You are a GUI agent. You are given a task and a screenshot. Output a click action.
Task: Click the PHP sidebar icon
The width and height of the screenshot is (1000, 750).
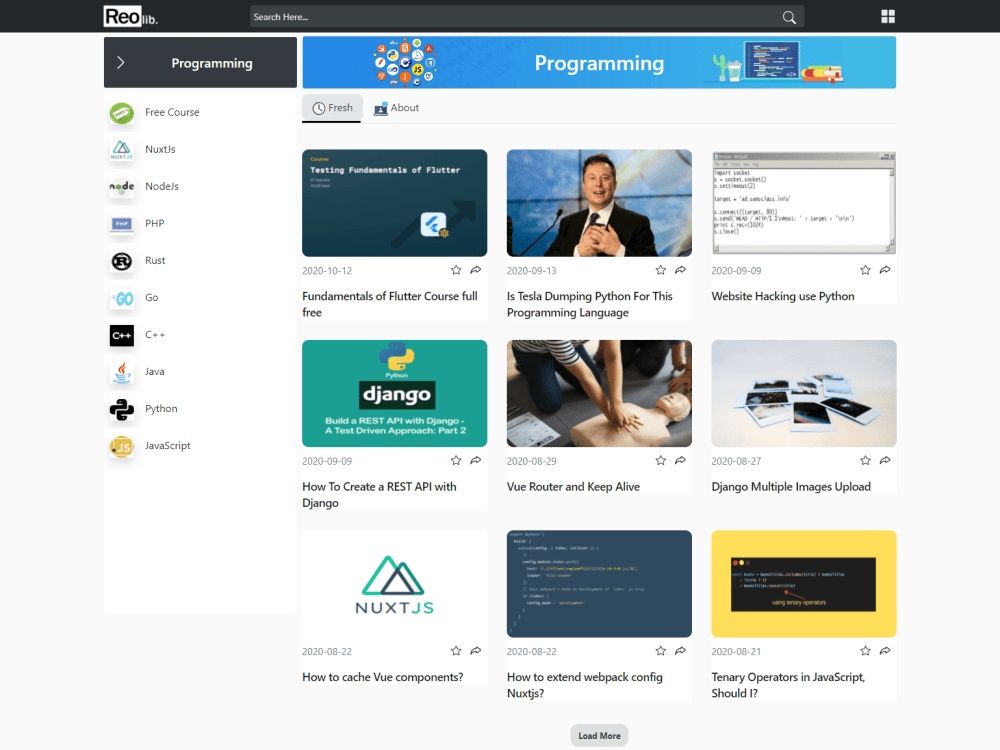(x=121, y=224)
